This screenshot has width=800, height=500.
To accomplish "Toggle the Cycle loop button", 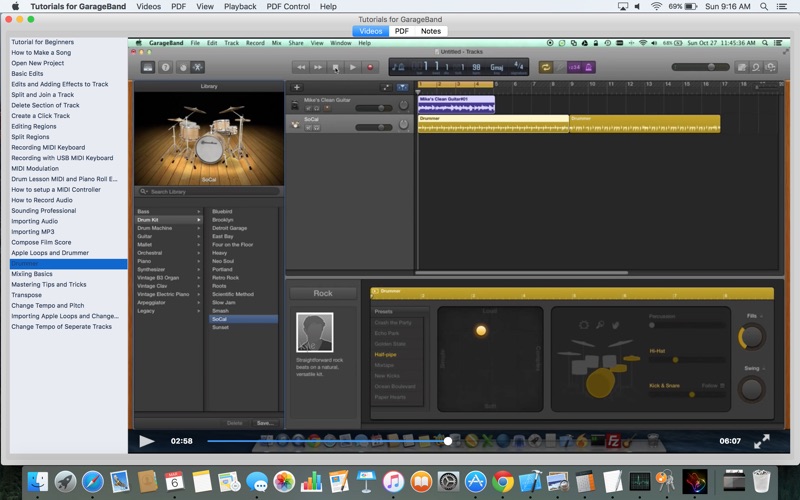I will [545, 67].
